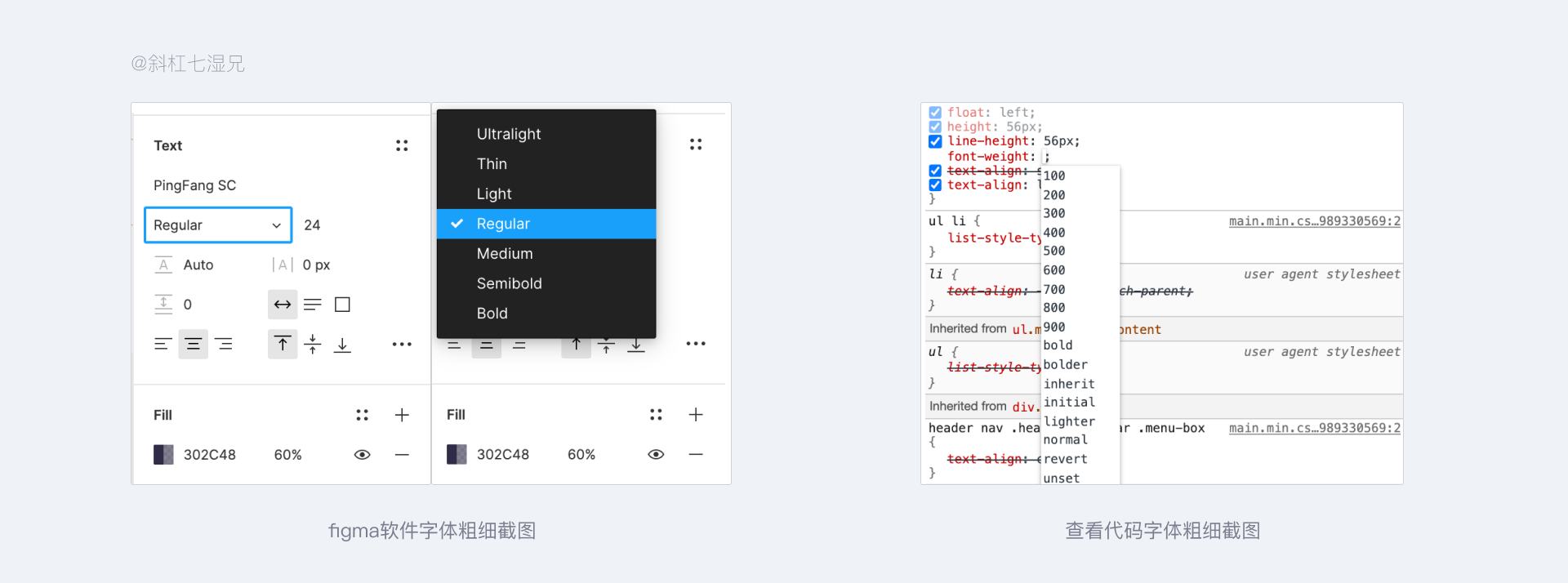
Task: Select the text align right icon
Action: (224, 344)
